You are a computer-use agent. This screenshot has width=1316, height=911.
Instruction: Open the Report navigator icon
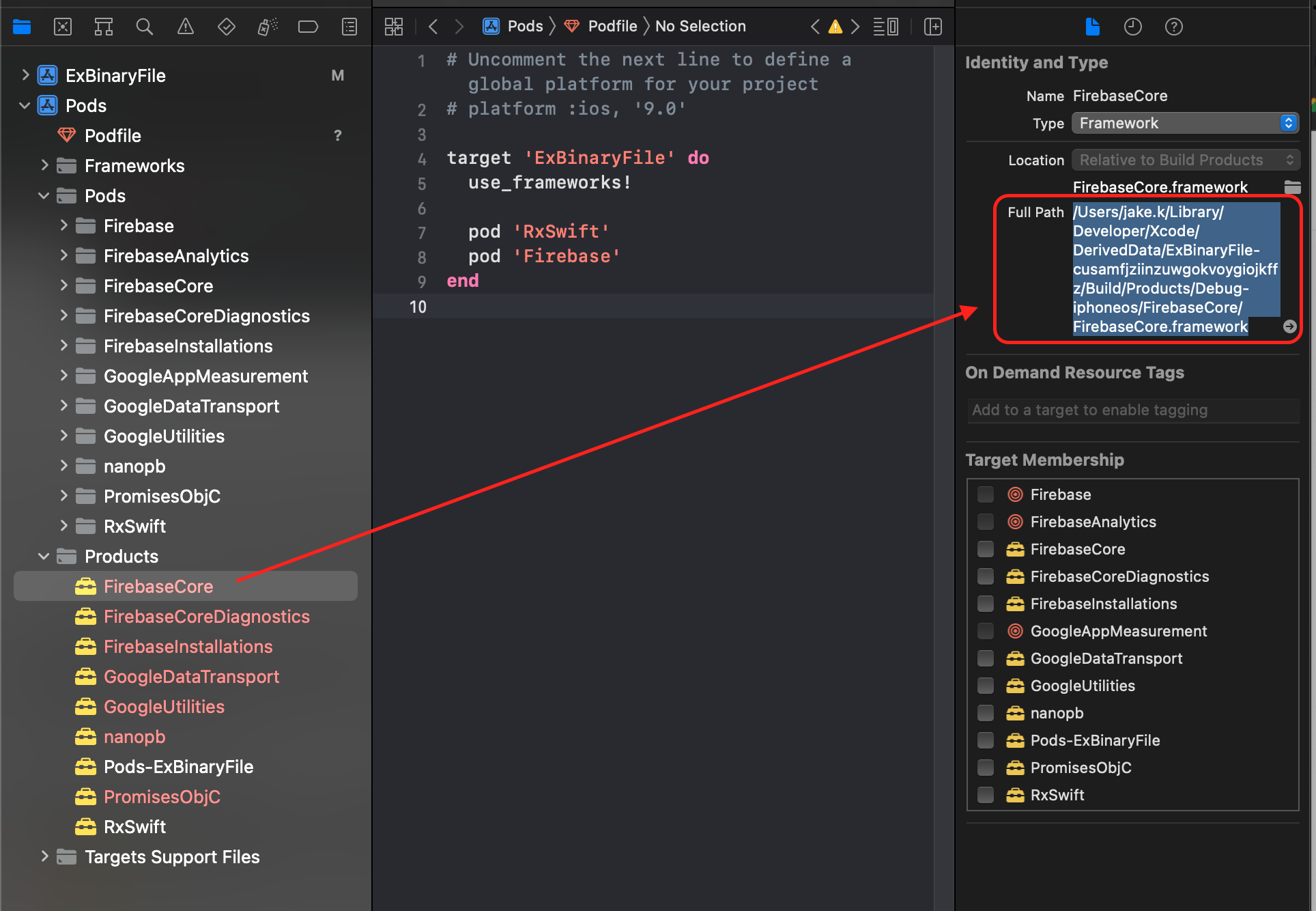[349, 27]
